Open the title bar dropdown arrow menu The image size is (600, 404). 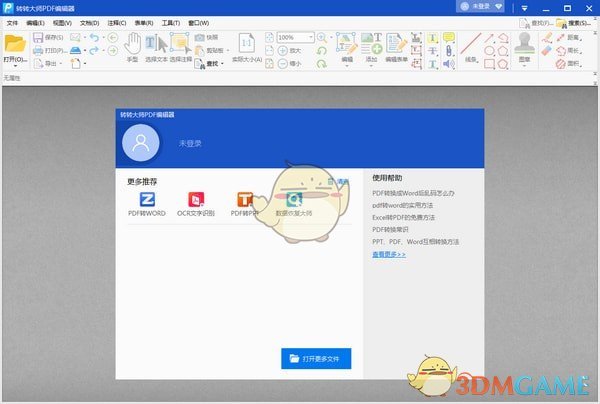[525, 8]
